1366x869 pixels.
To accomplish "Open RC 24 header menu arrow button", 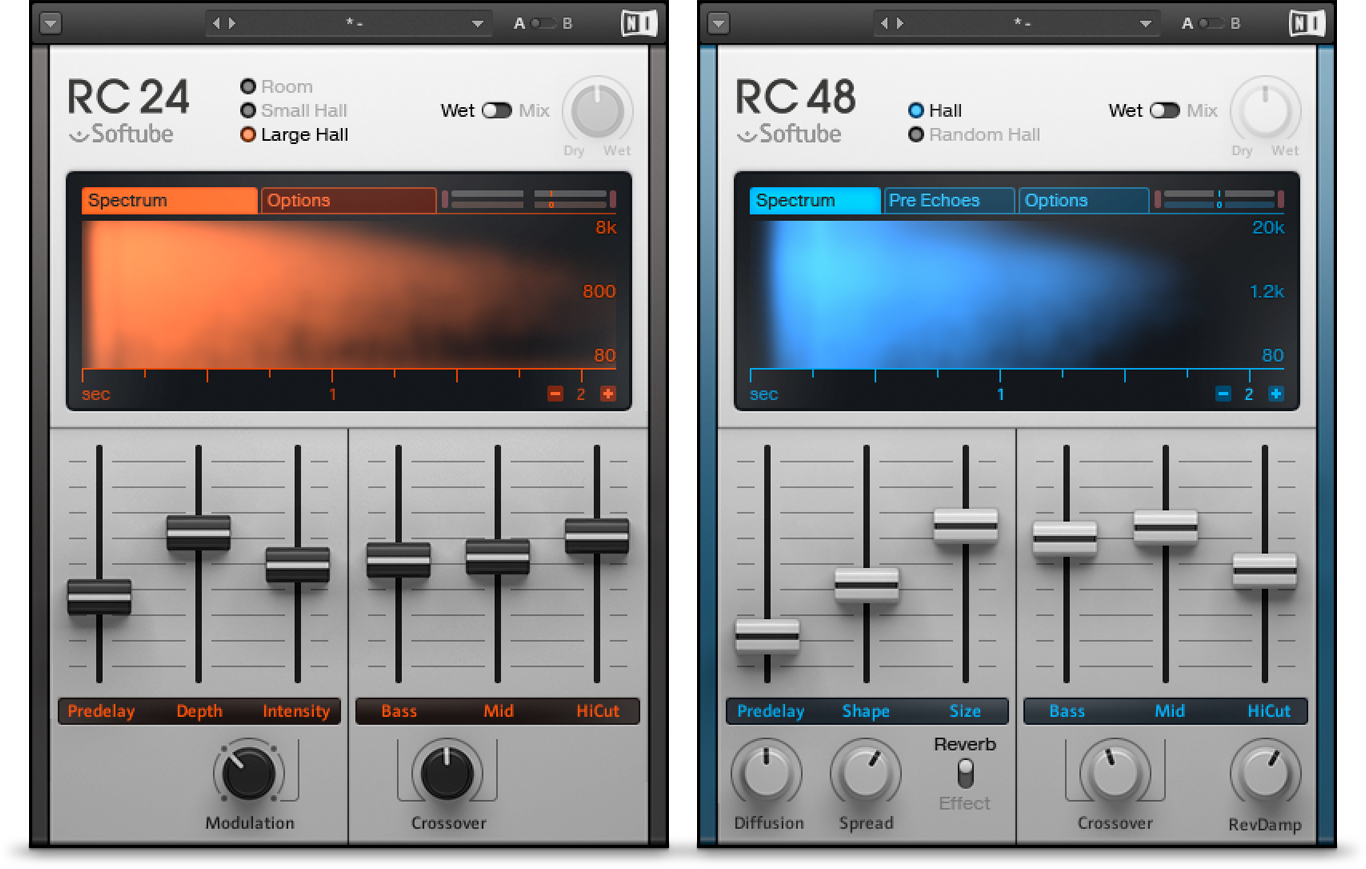I will pyautogui.click(x=51, y=23).
